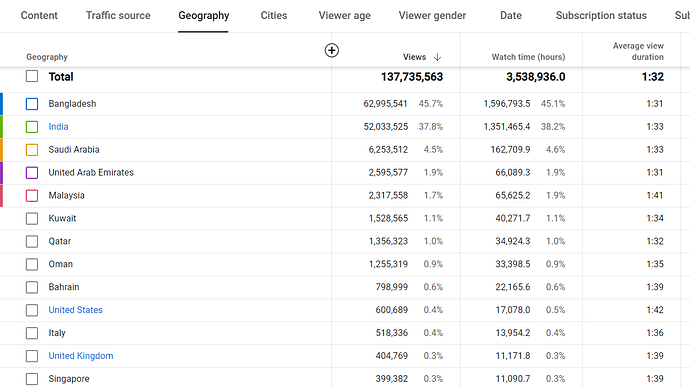Click the Saudi Arabia row label
Image resolution: width=690 pixels, height=388 pixels.
pyautogui.click(x=74, y=150)
